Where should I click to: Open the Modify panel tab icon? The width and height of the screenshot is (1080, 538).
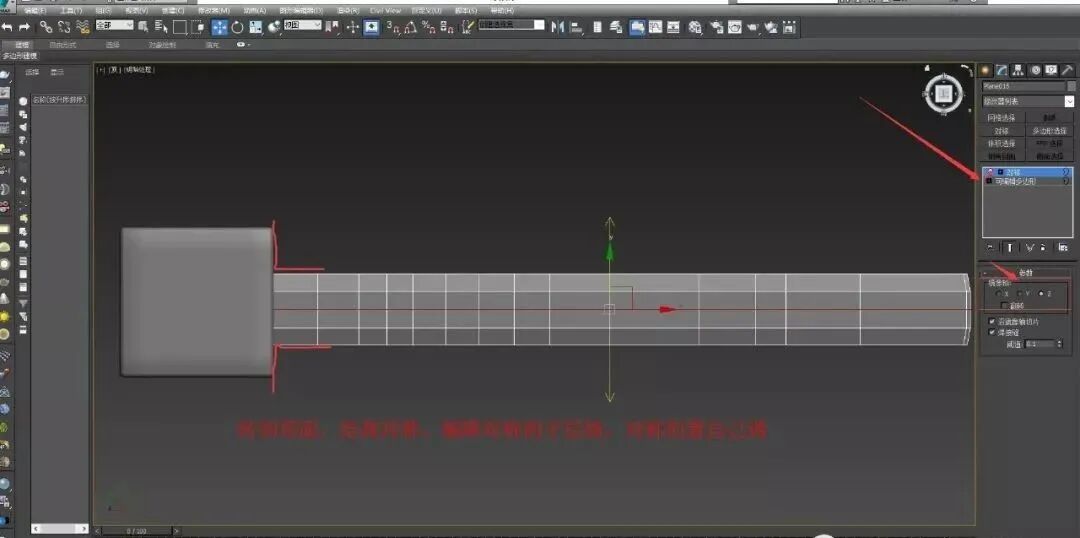(x=1001, y=70)
